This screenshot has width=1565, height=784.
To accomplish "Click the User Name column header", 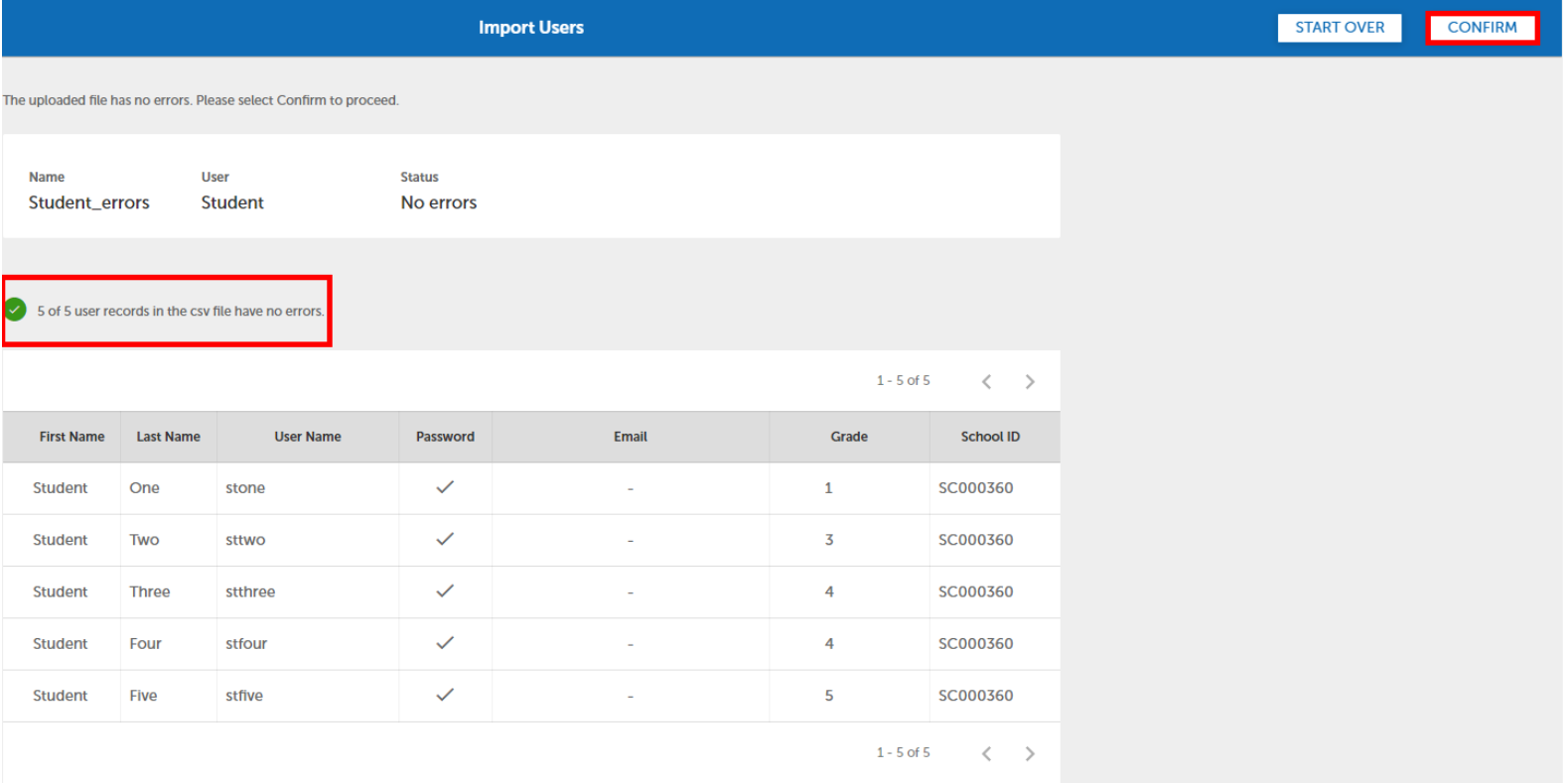I will coord(308,437).
